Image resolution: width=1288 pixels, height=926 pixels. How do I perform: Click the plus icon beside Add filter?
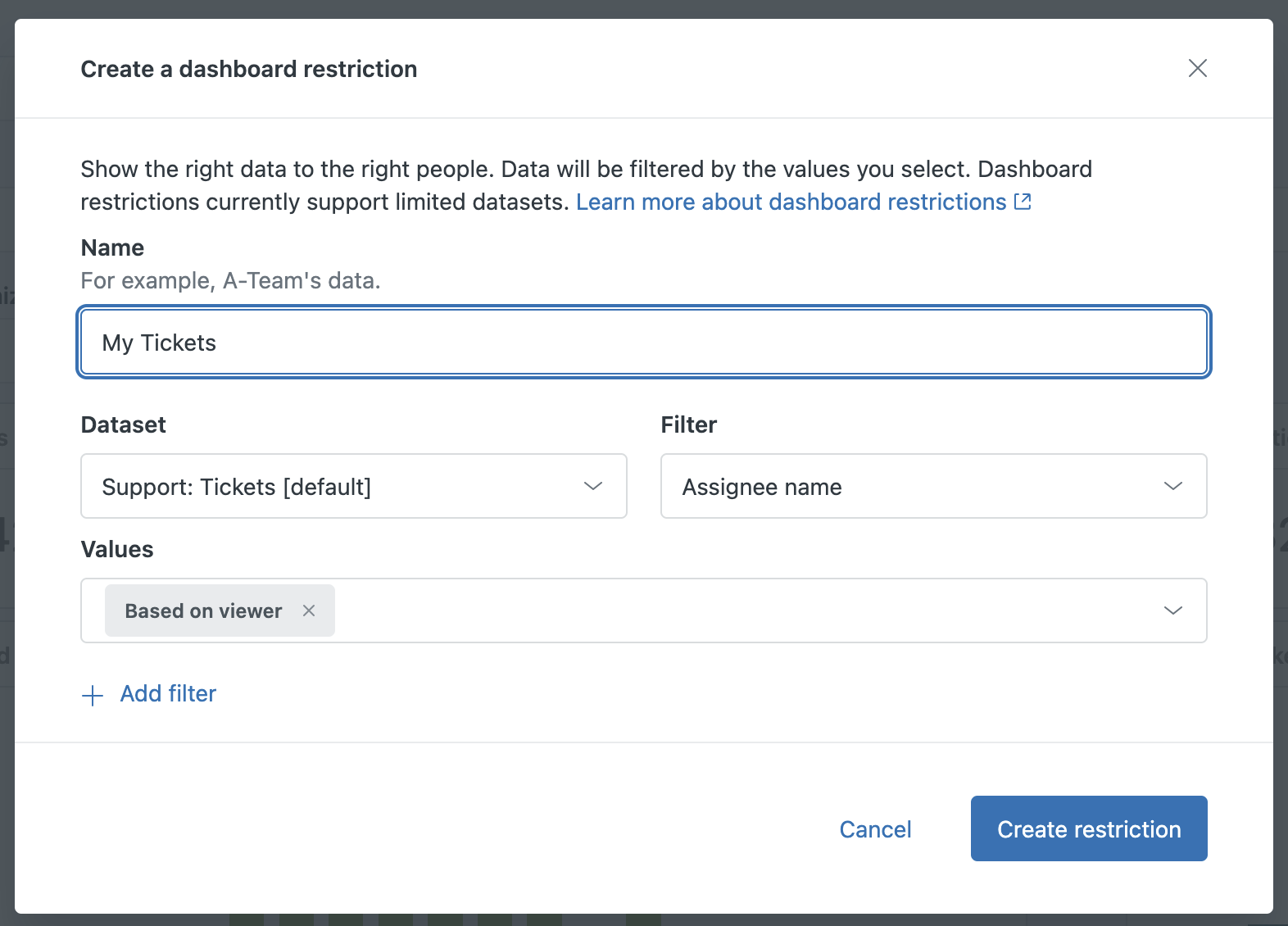[x=93, y=696]
